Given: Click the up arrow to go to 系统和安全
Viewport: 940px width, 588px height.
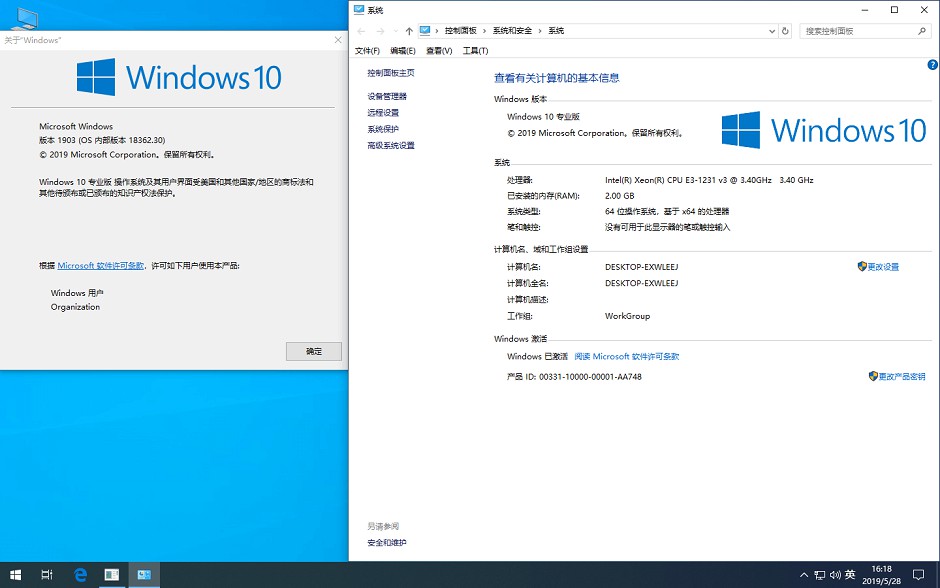Looking at the screenshot, I should click(x=407, y=30).
